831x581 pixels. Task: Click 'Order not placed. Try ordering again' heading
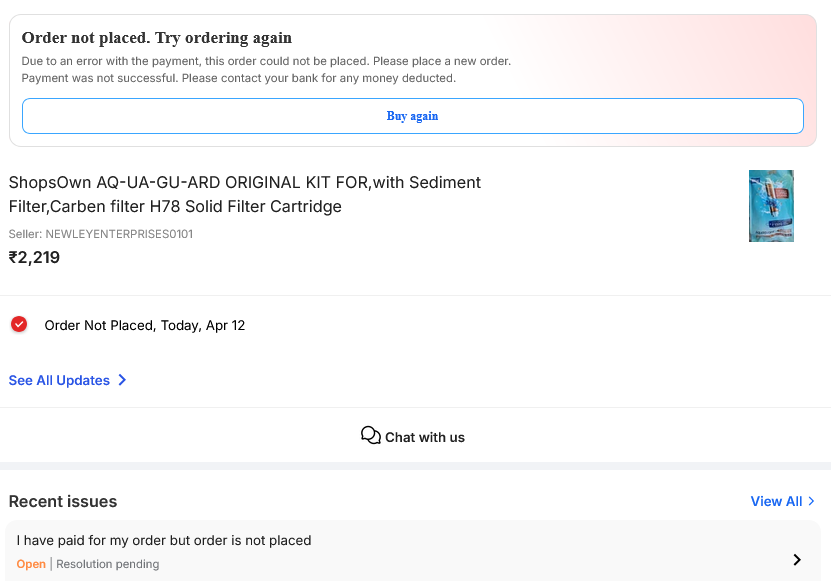click(157, 38)
